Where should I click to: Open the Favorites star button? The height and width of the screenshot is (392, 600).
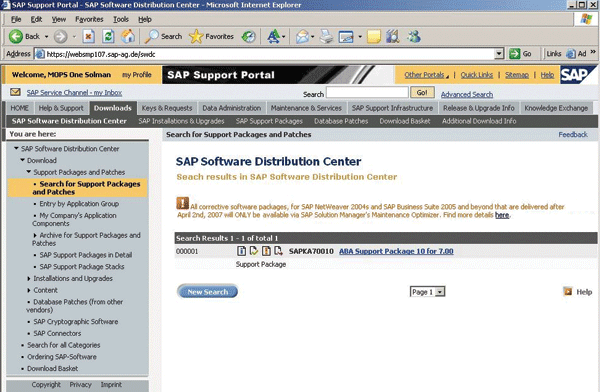pyautogui.click(x=211, y=37)
